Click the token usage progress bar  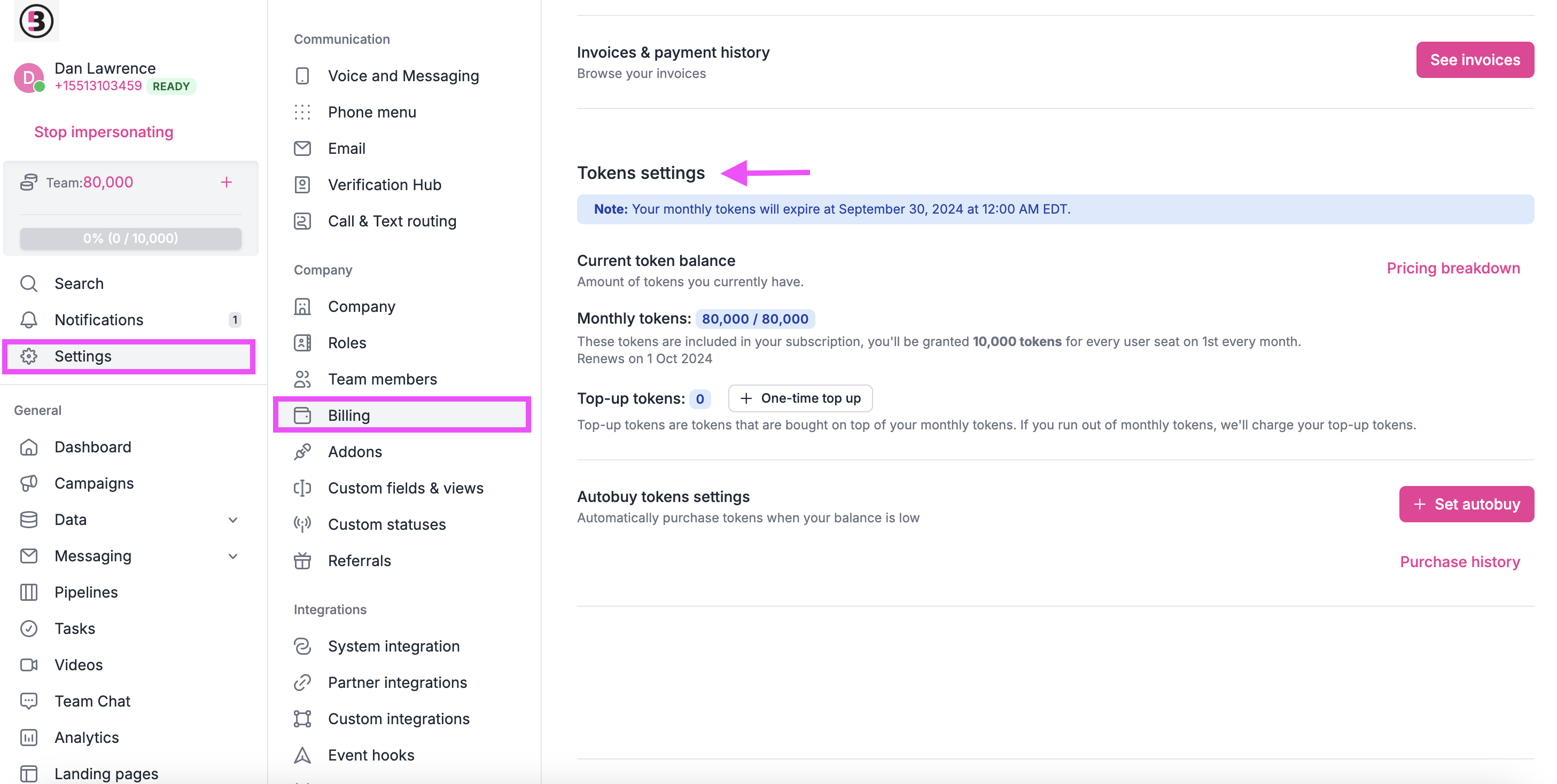pos(130,238)
